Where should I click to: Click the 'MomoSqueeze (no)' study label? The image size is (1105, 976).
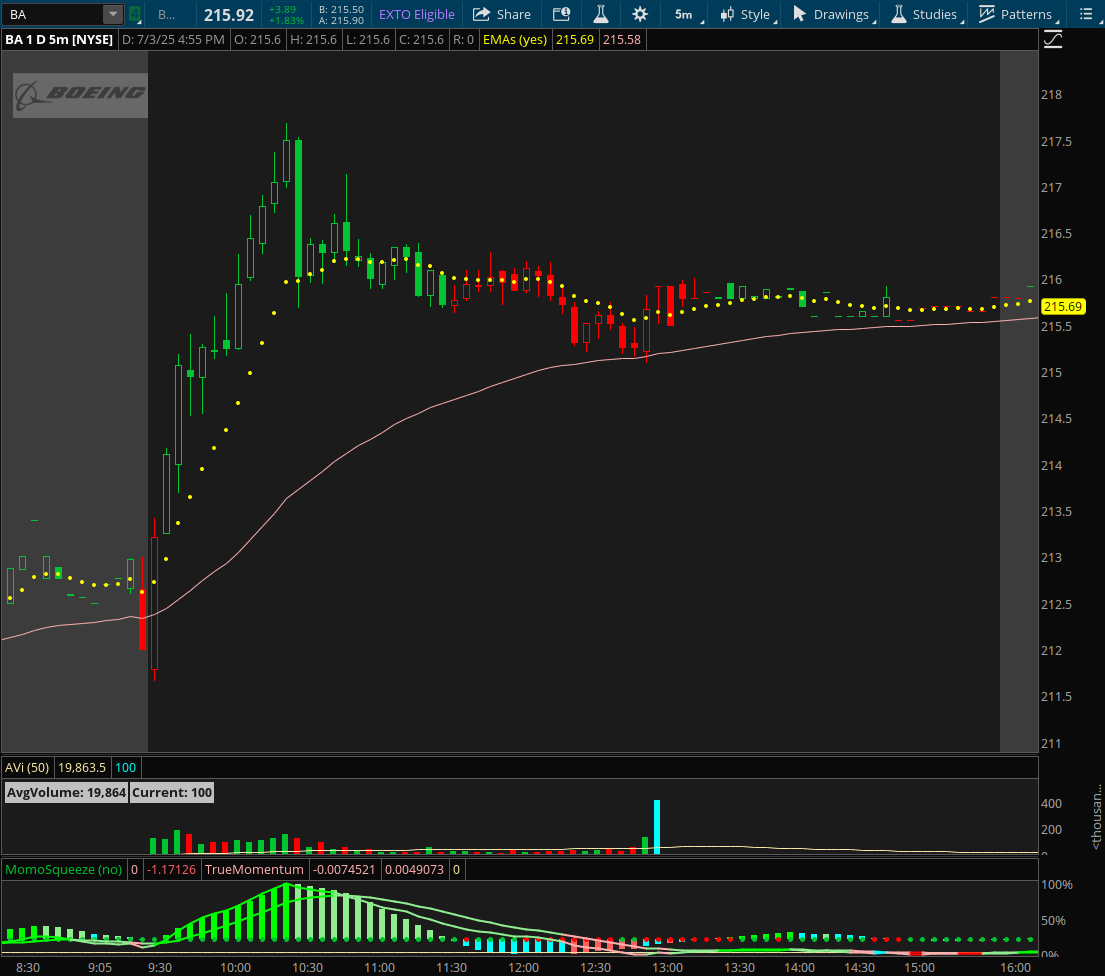click(63, 870)
